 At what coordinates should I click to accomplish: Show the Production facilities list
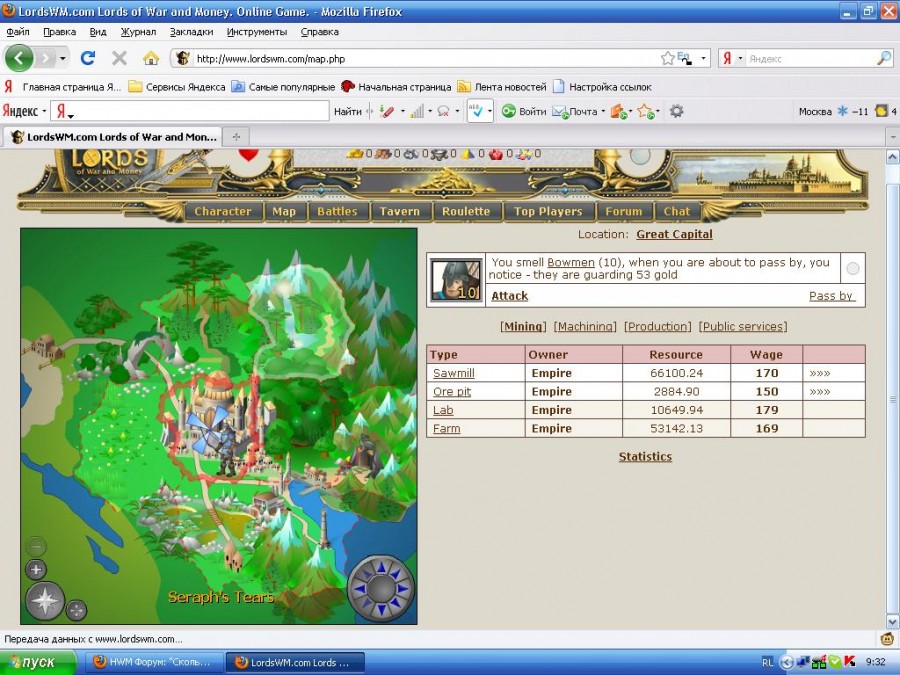click(658, 326)
